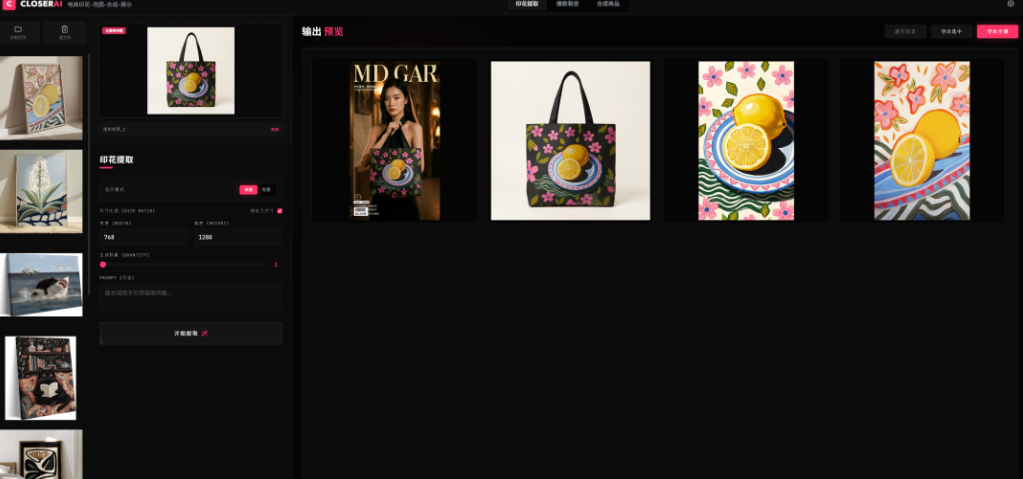Image resolution: width=1023 pixels, height=479 pixels.
Task: Open the folder load button in sidebar
Action: (18, 33)
